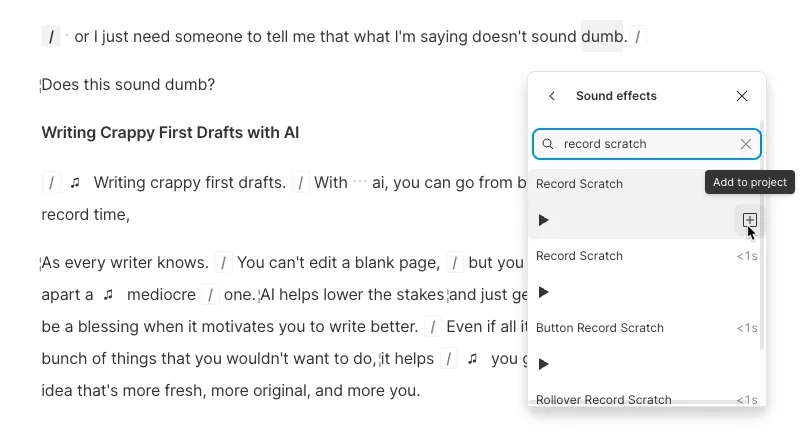Click the gap dots before 'ai, you can'
This screenshot has height=433, width=812.
point(359,182)
